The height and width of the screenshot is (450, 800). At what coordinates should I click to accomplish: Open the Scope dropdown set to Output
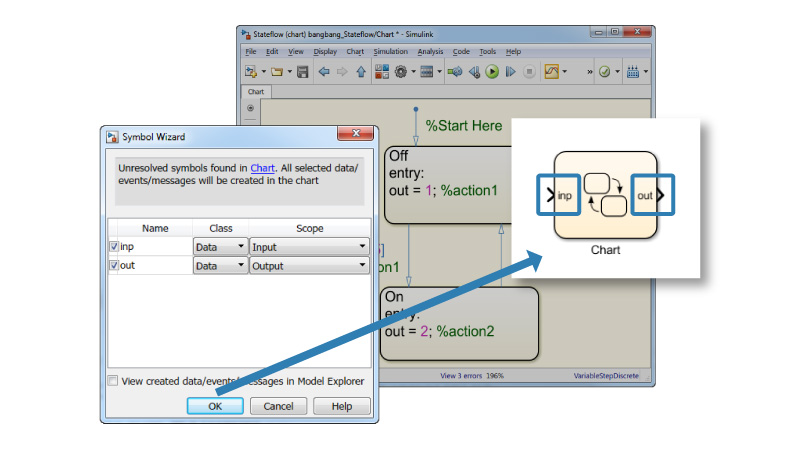(308, 266)
